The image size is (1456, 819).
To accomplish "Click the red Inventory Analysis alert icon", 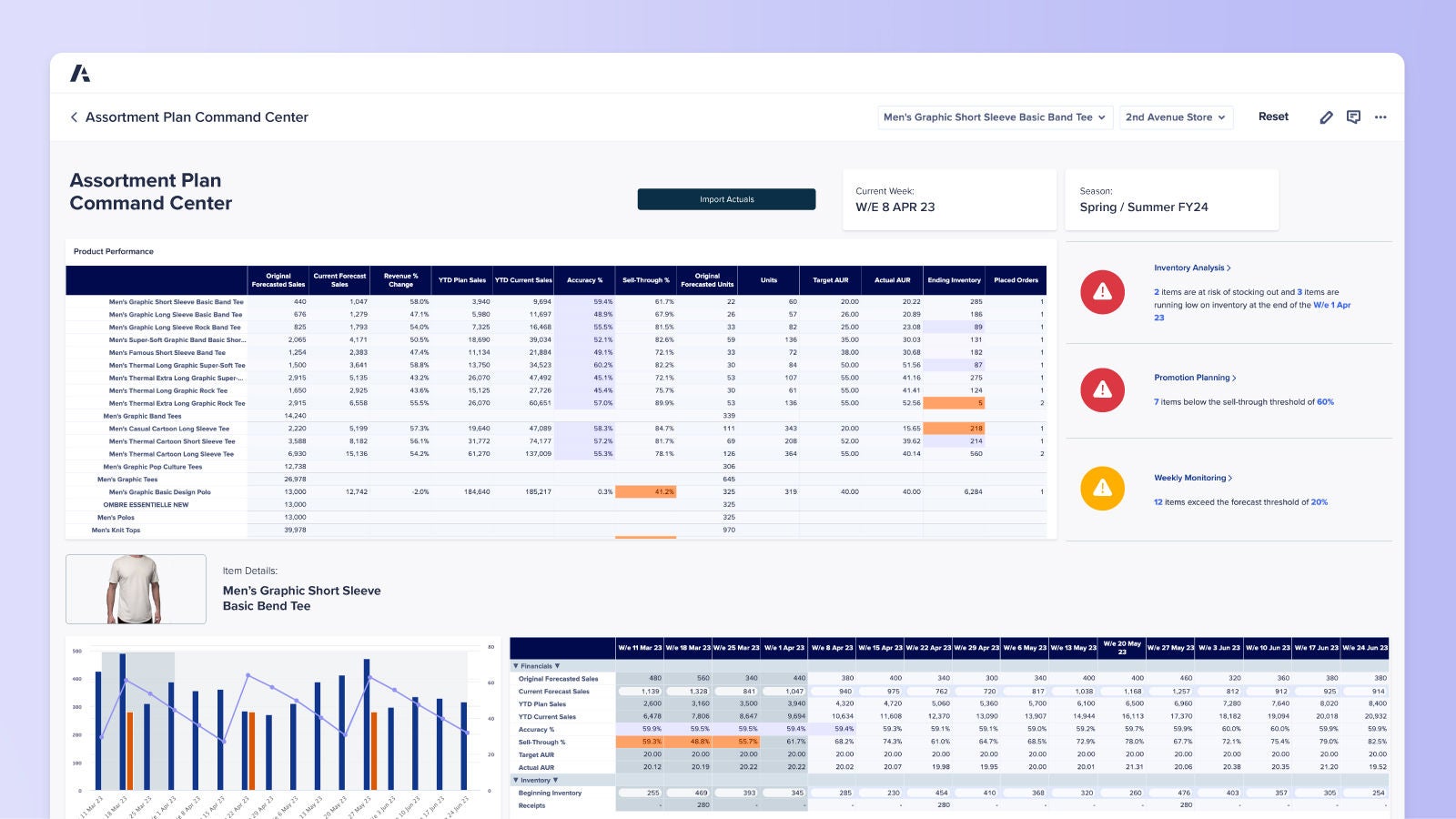I will pyautogui.click(x=1102, y=291).
